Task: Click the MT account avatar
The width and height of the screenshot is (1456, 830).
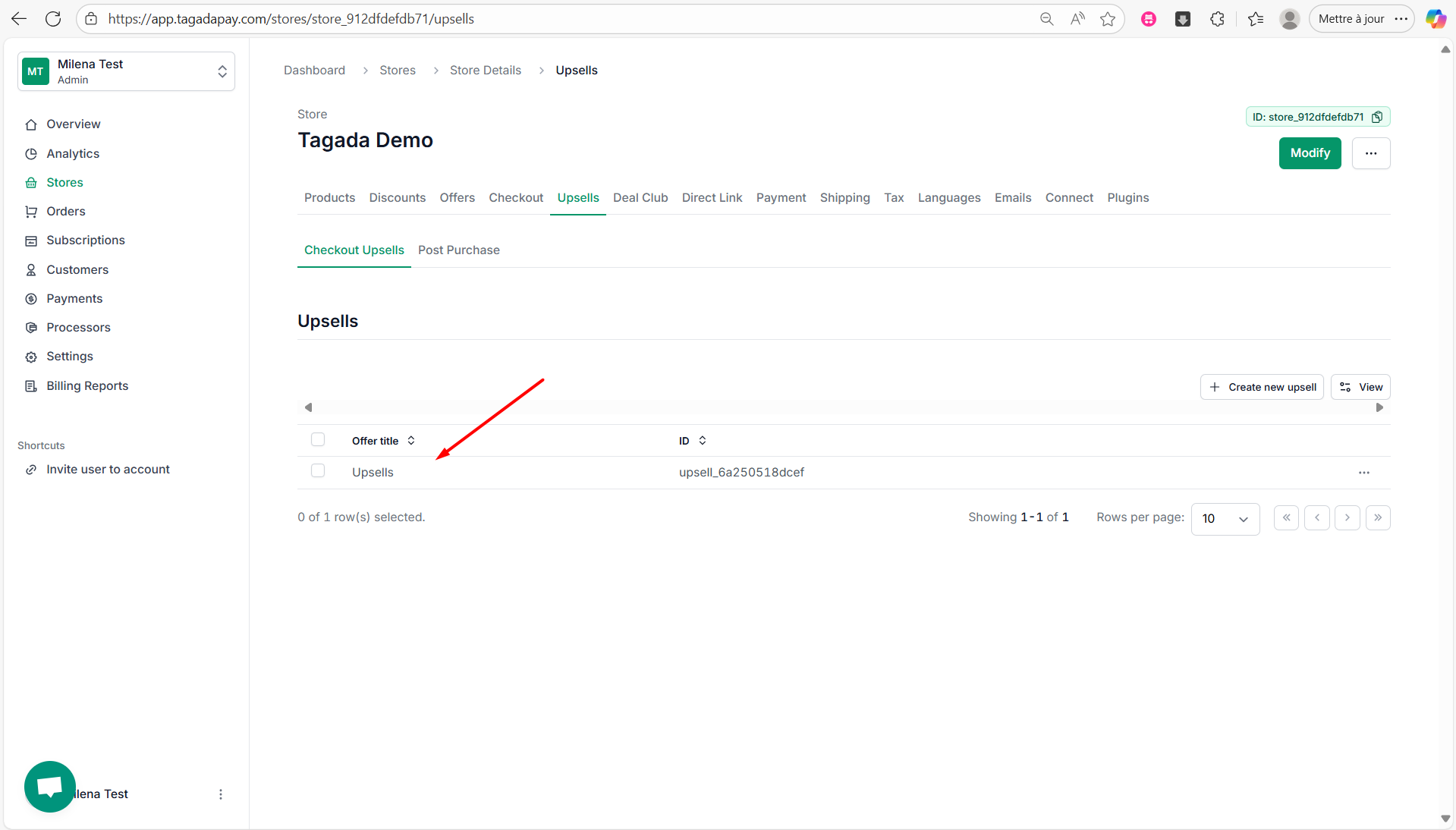Action: [36, 71]
